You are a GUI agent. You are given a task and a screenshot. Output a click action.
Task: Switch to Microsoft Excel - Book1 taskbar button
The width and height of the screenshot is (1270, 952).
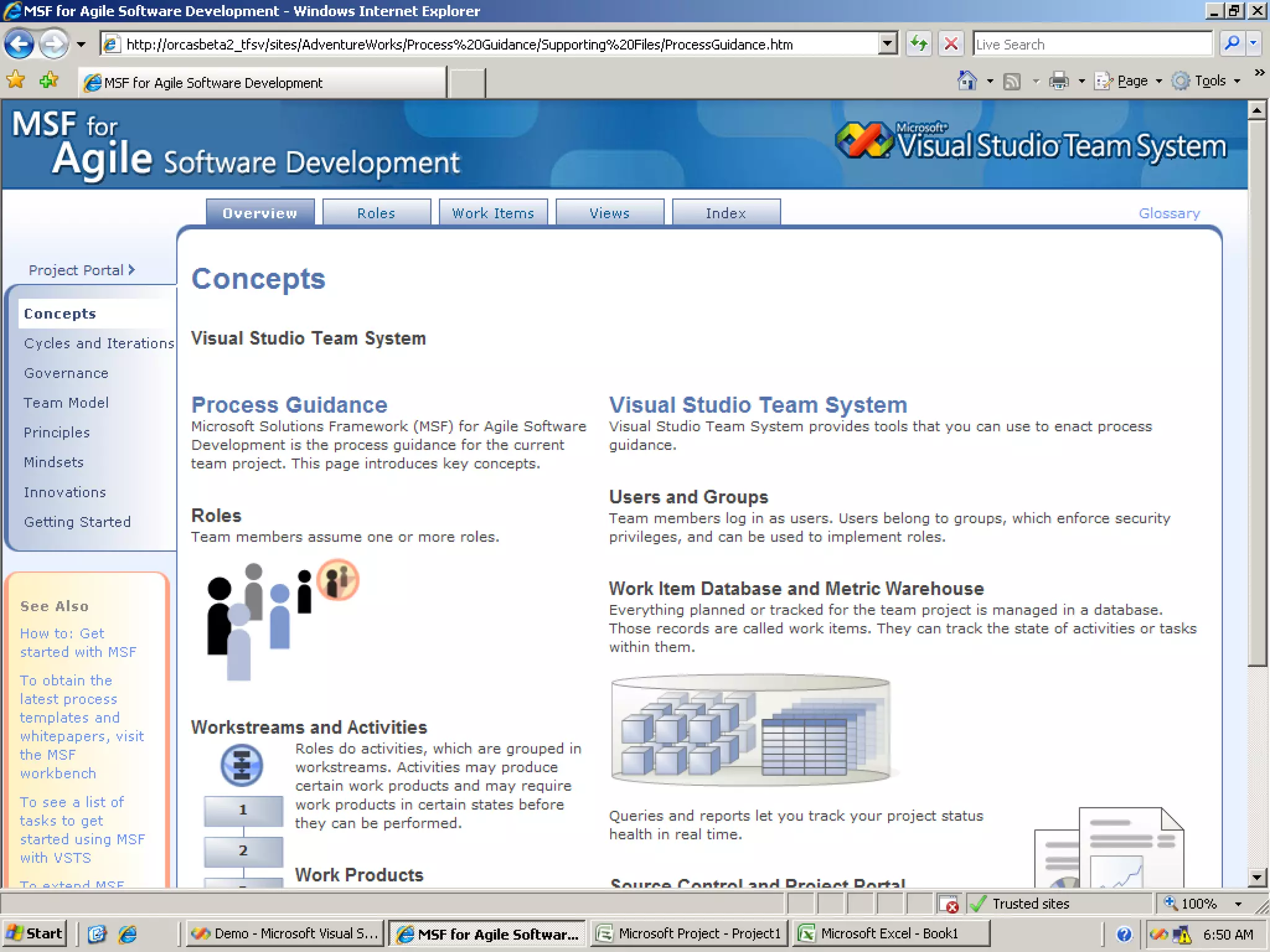click(890, 933)
